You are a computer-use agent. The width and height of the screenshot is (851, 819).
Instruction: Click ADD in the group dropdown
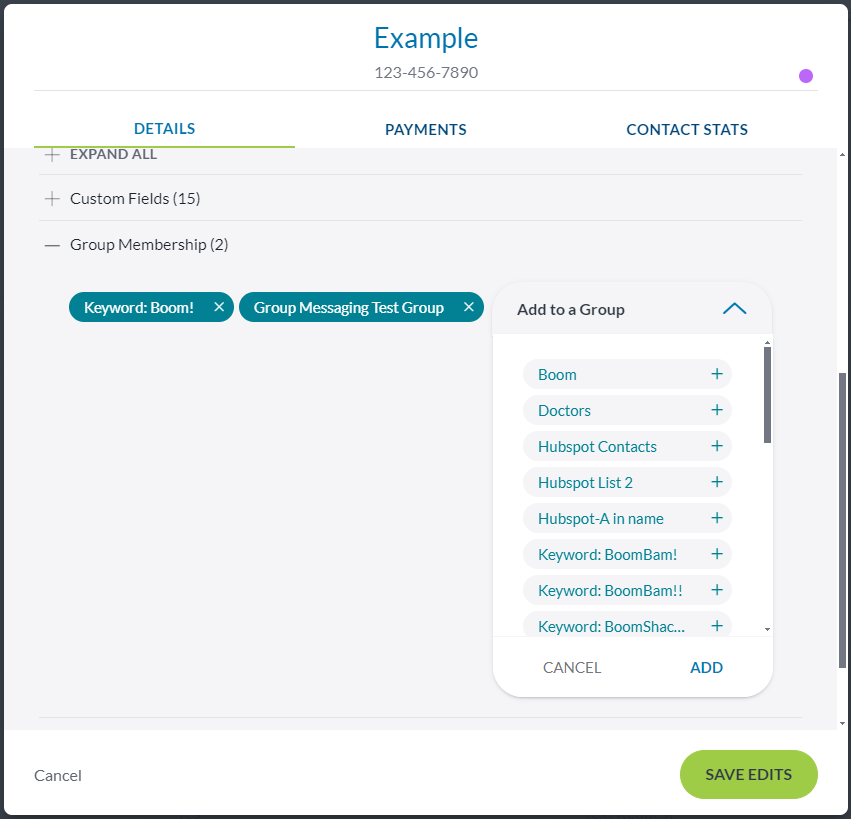coord(706,667)
